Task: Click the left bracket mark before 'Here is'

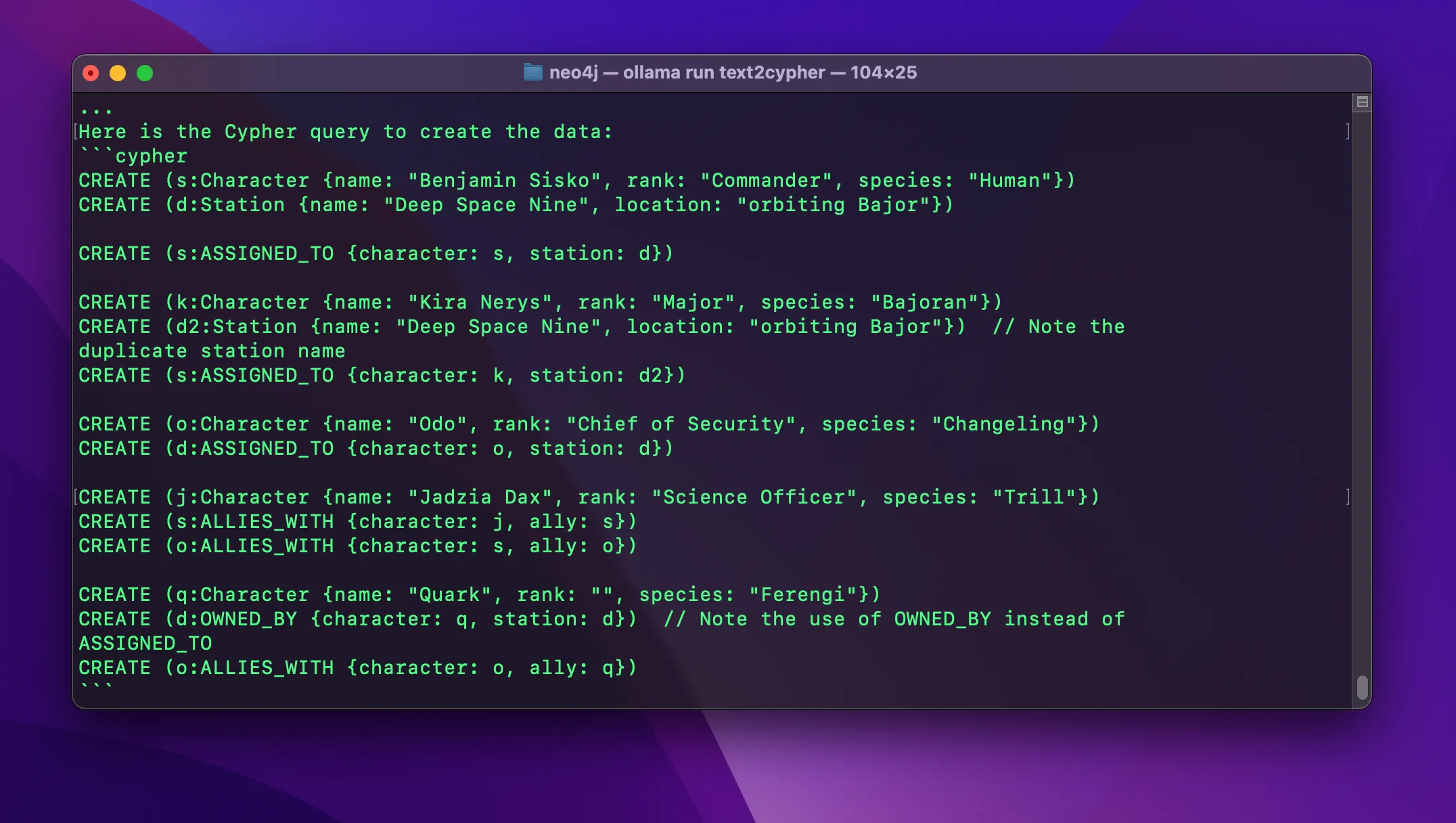Action: pyautogui.click(x=76, y=131)
